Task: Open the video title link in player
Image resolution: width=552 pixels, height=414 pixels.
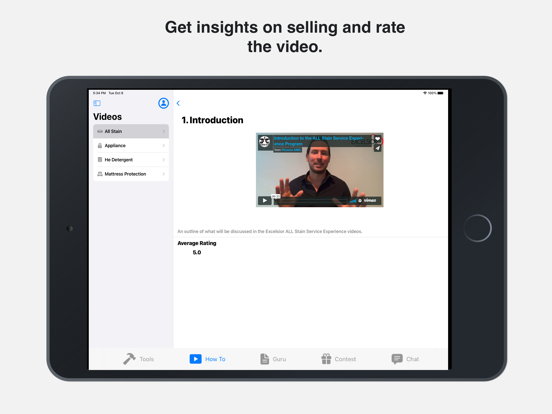Action: [318, 141]
